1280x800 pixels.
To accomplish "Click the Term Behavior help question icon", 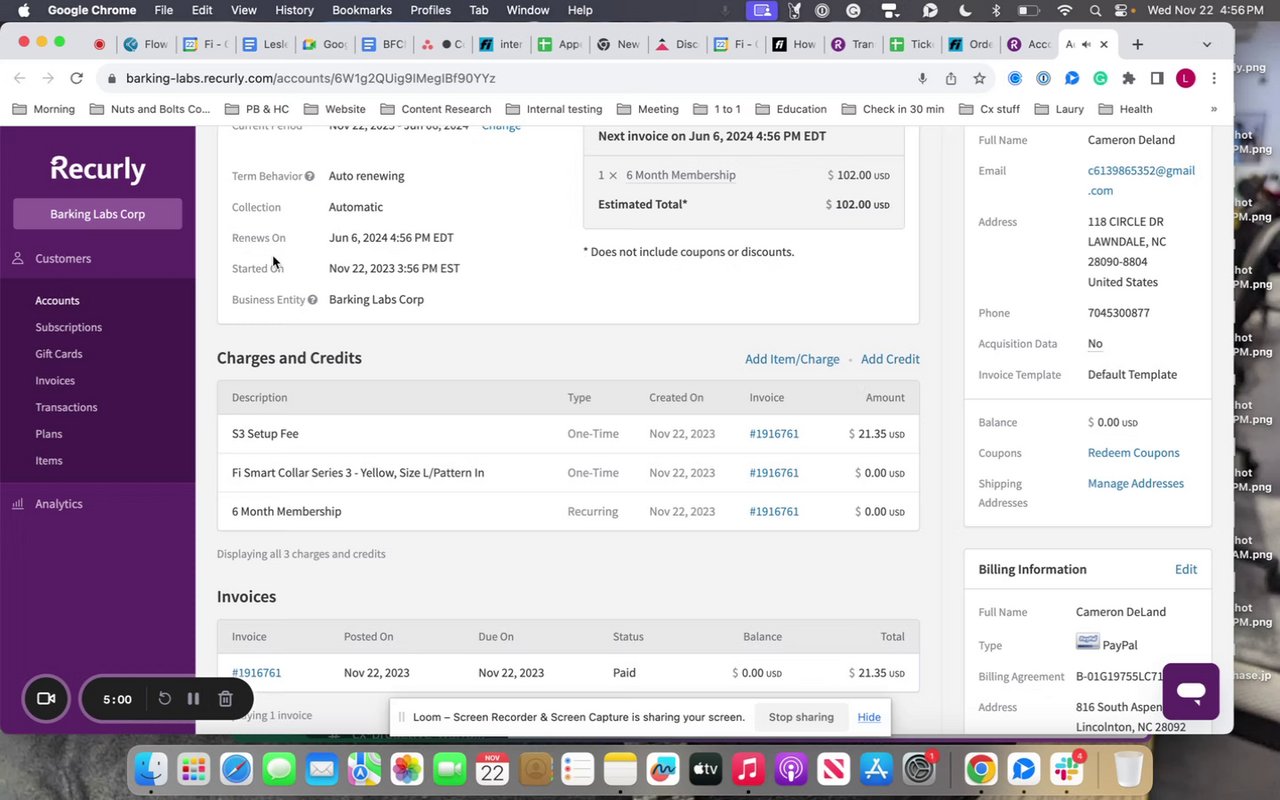I will (309, 176).
